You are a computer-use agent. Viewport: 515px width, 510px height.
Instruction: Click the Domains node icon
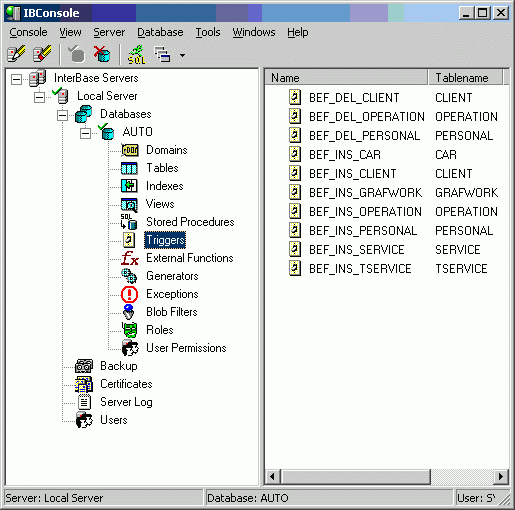click(129, 150)
